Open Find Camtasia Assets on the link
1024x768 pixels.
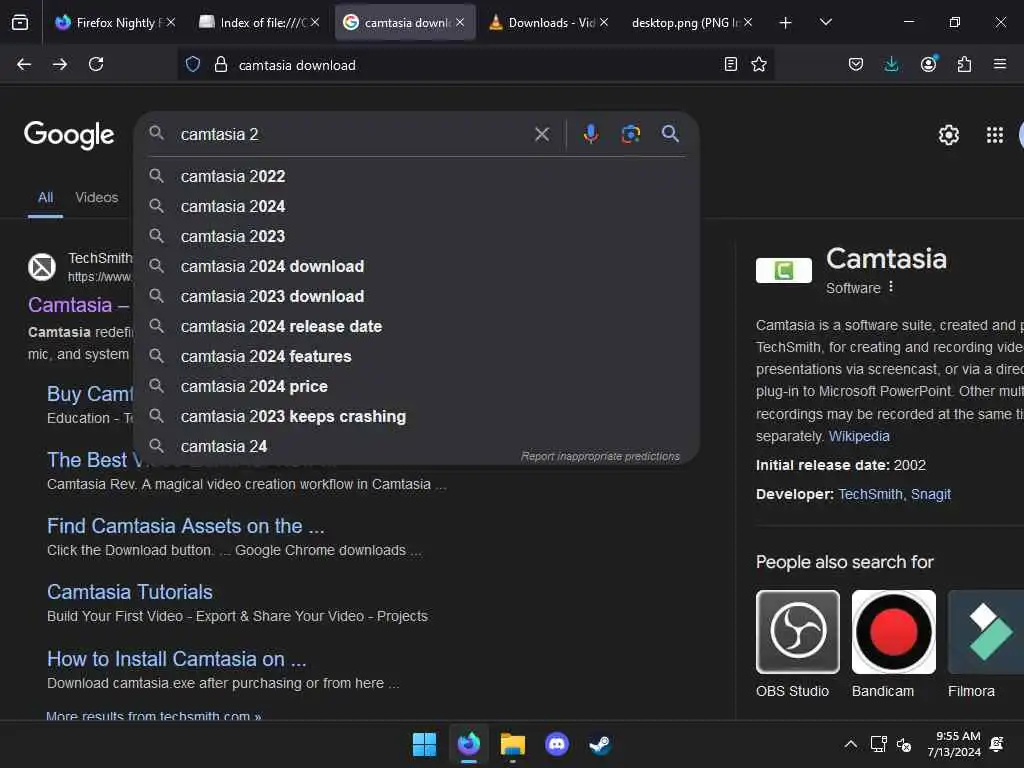(185, 526)
